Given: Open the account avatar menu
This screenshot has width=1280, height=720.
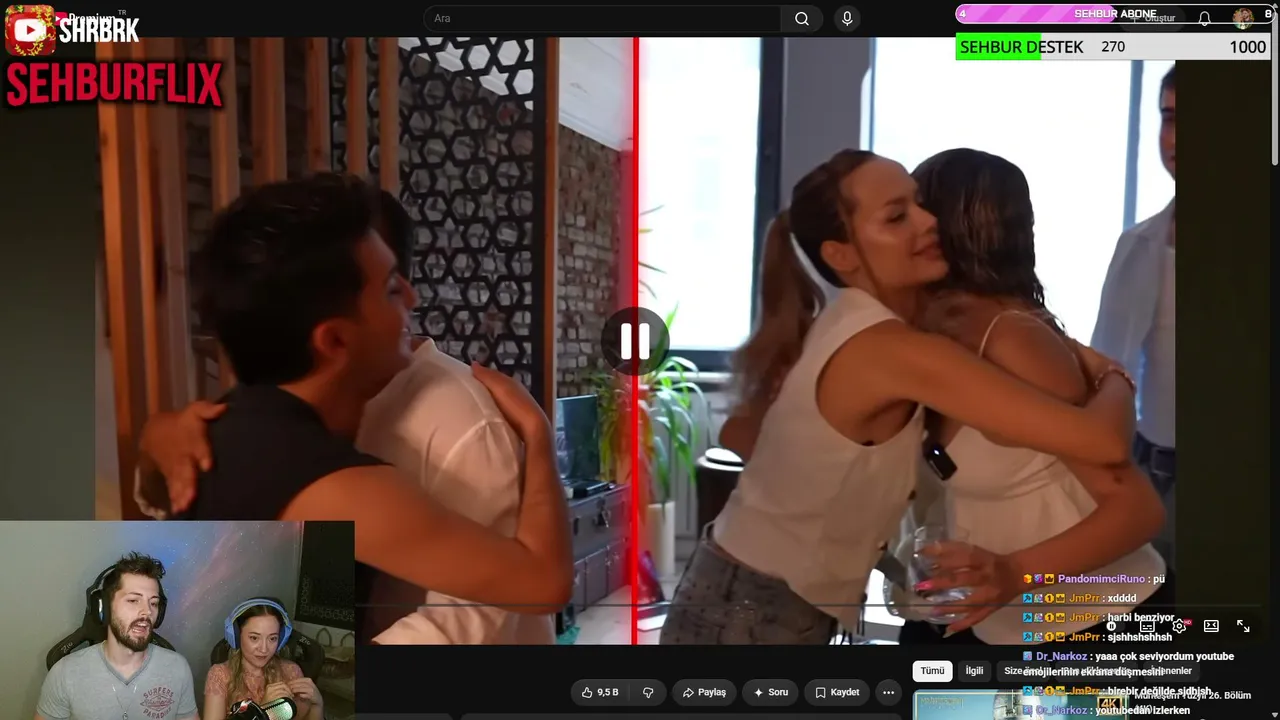Looking at the screenshot, I should (1243, 18).
